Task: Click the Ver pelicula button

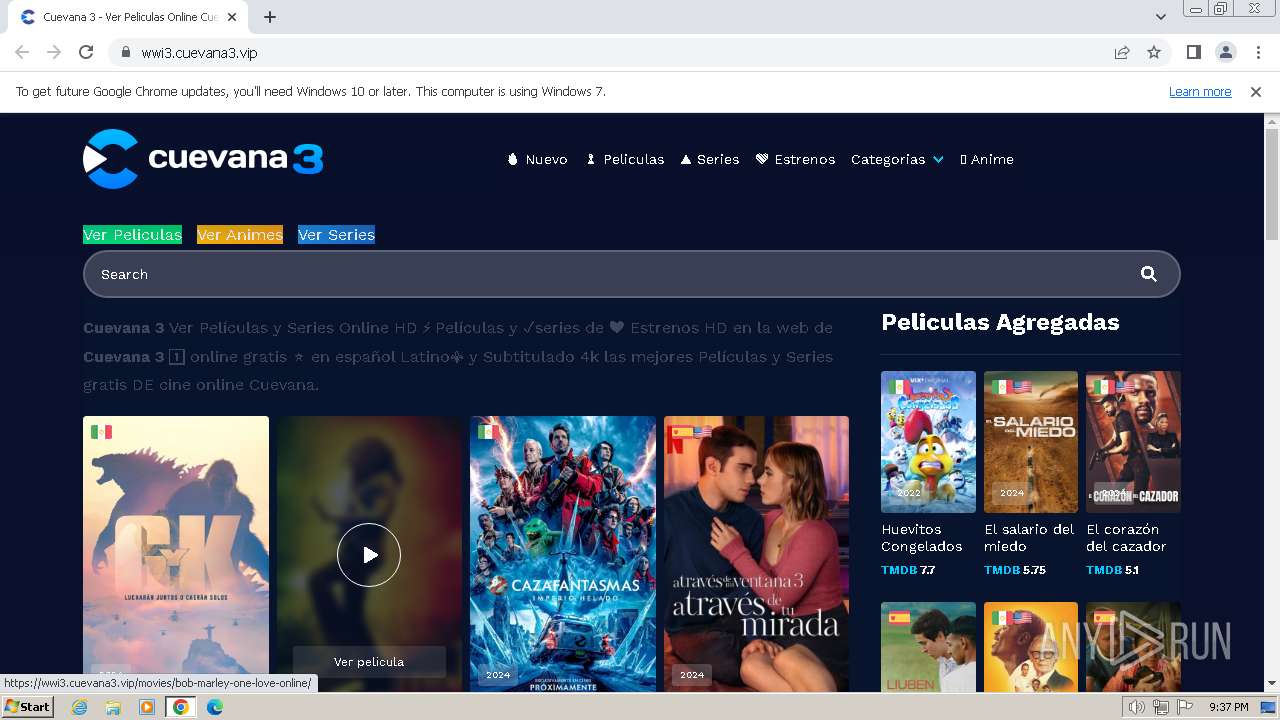Action: 369,661
